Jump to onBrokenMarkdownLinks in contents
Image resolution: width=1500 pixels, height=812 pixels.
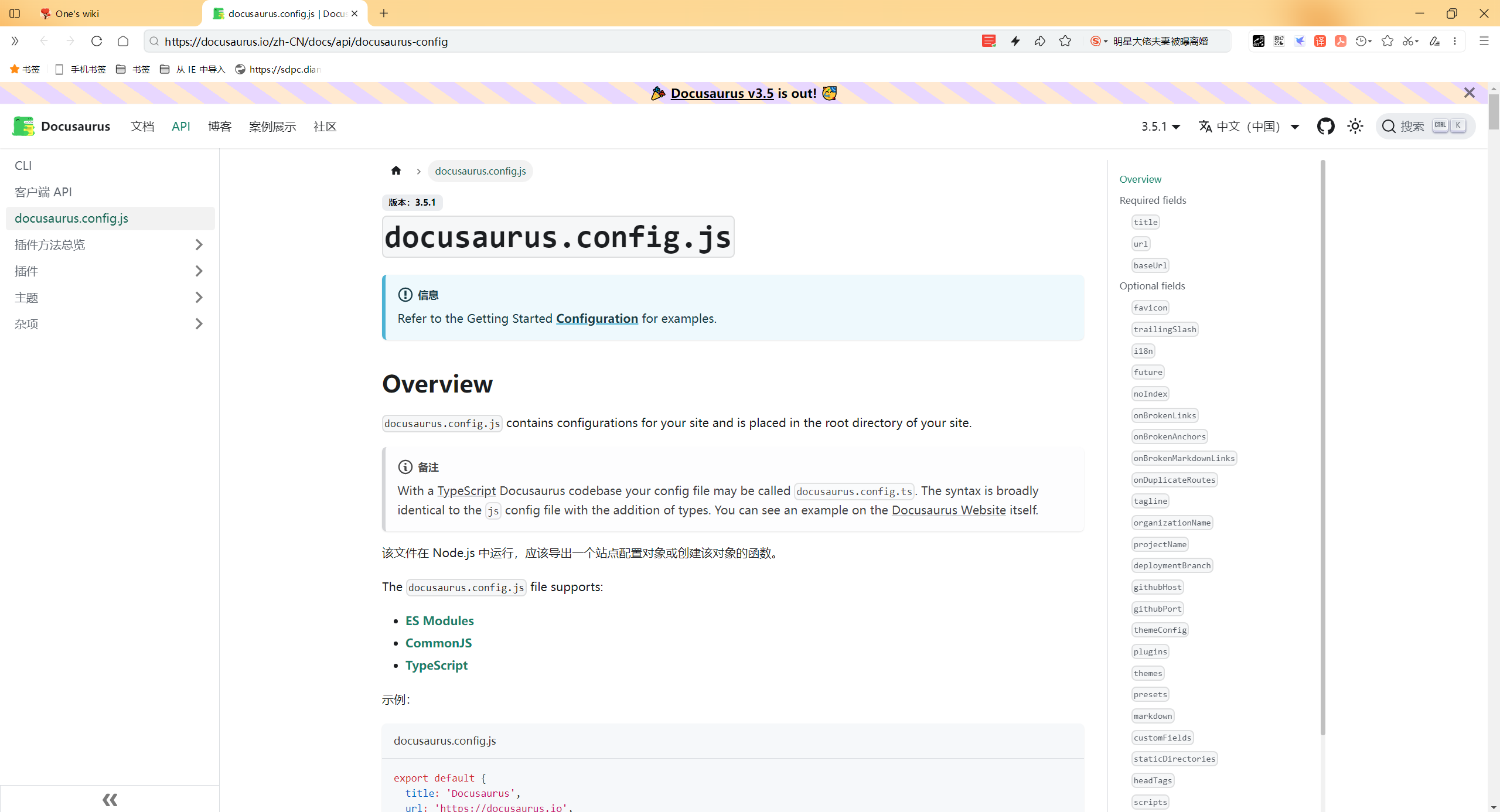point(1184,458)
